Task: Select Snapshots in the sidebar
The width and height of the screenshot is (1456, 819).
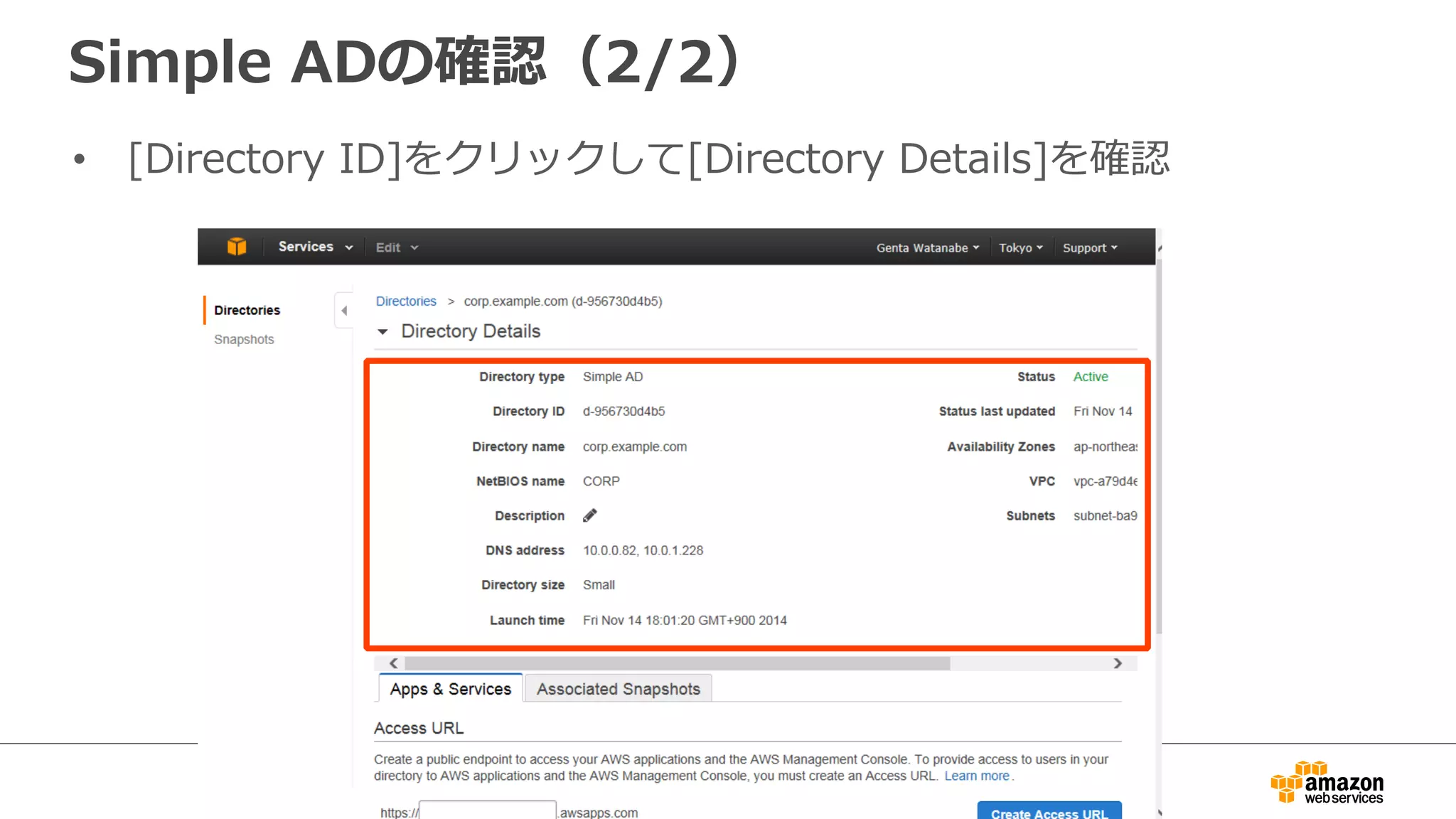Action: (244, 339)
